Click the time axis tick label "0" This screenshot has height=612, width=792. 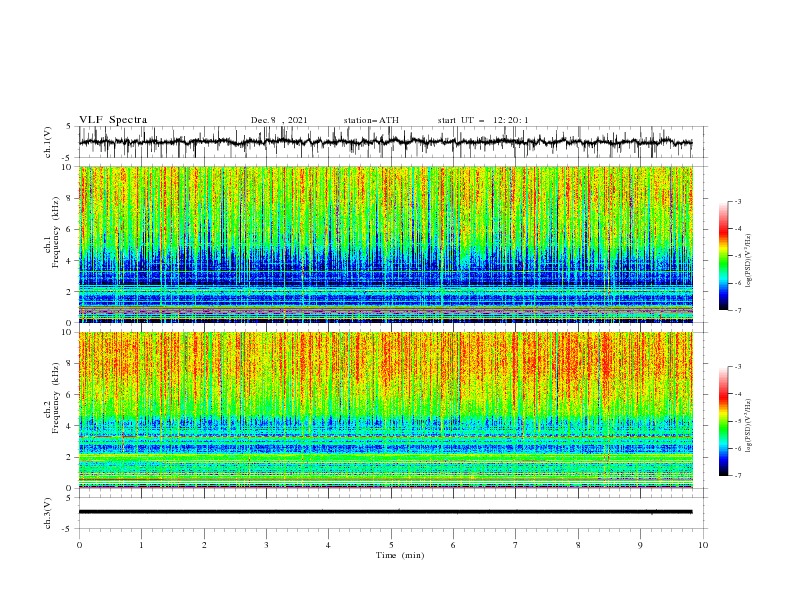[79, 545]
